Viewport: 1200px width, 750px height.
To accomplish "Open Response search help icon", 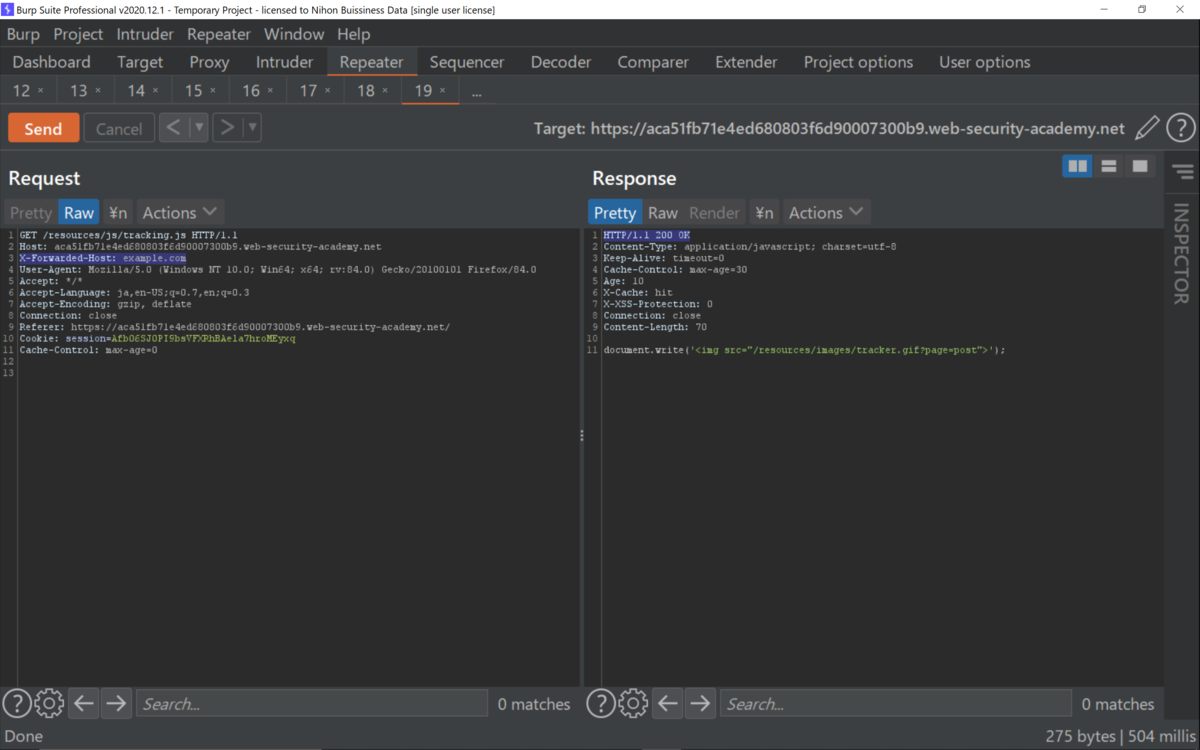I will coord(601,704).
